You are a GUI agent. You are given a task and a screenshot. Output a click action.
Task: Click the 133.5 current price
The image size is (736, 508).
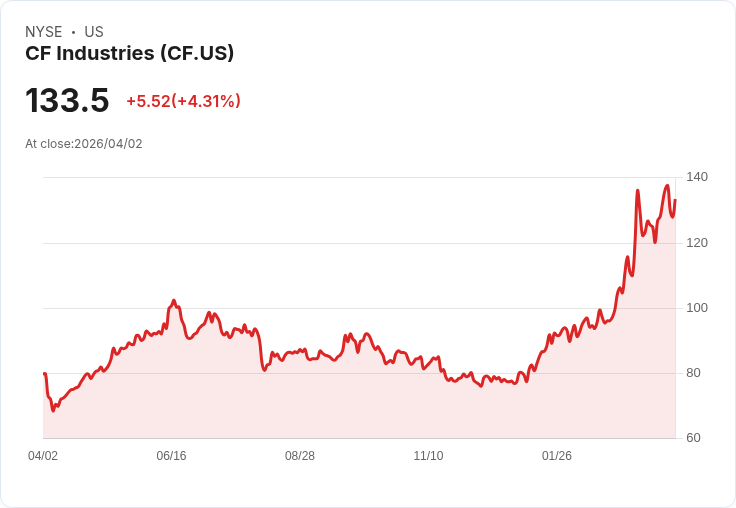[67, 101]
